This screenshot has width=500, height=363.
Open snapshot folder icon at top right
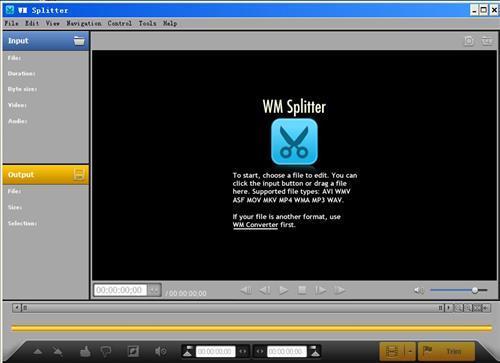[487, 41]
